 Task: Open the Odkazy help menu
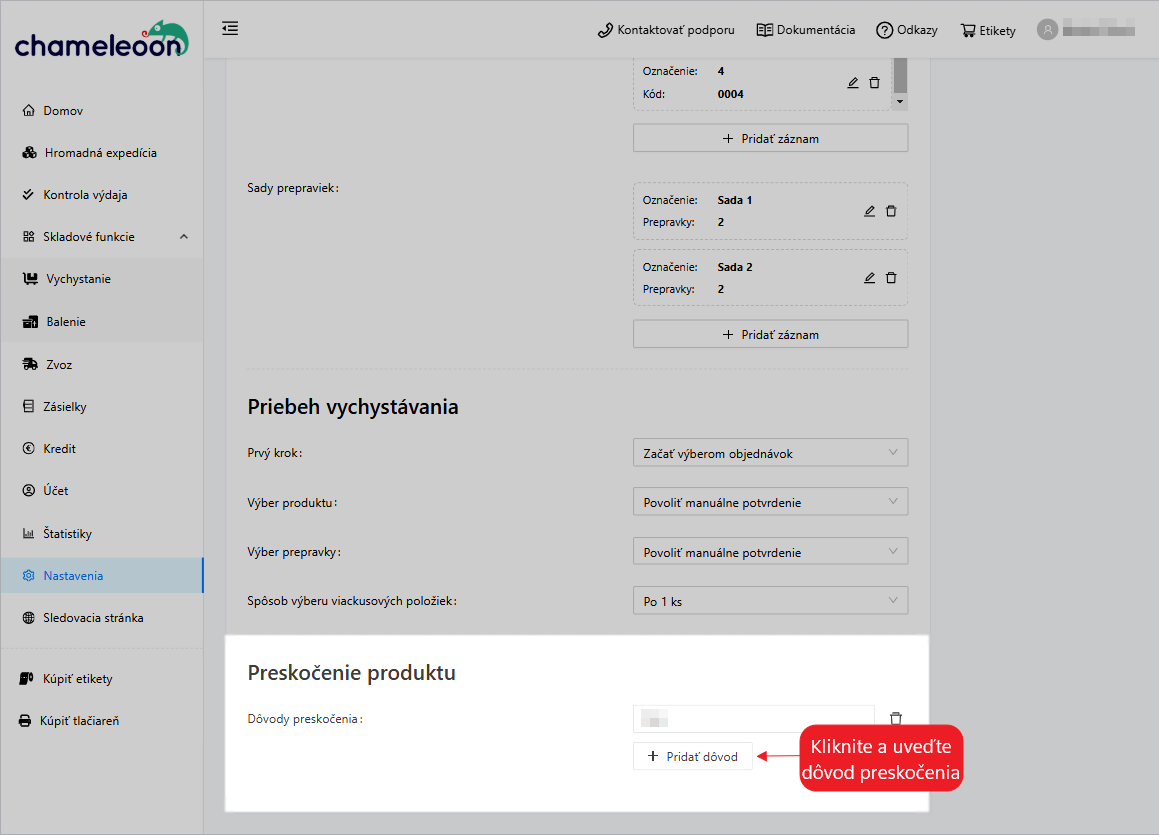[906, 30]
